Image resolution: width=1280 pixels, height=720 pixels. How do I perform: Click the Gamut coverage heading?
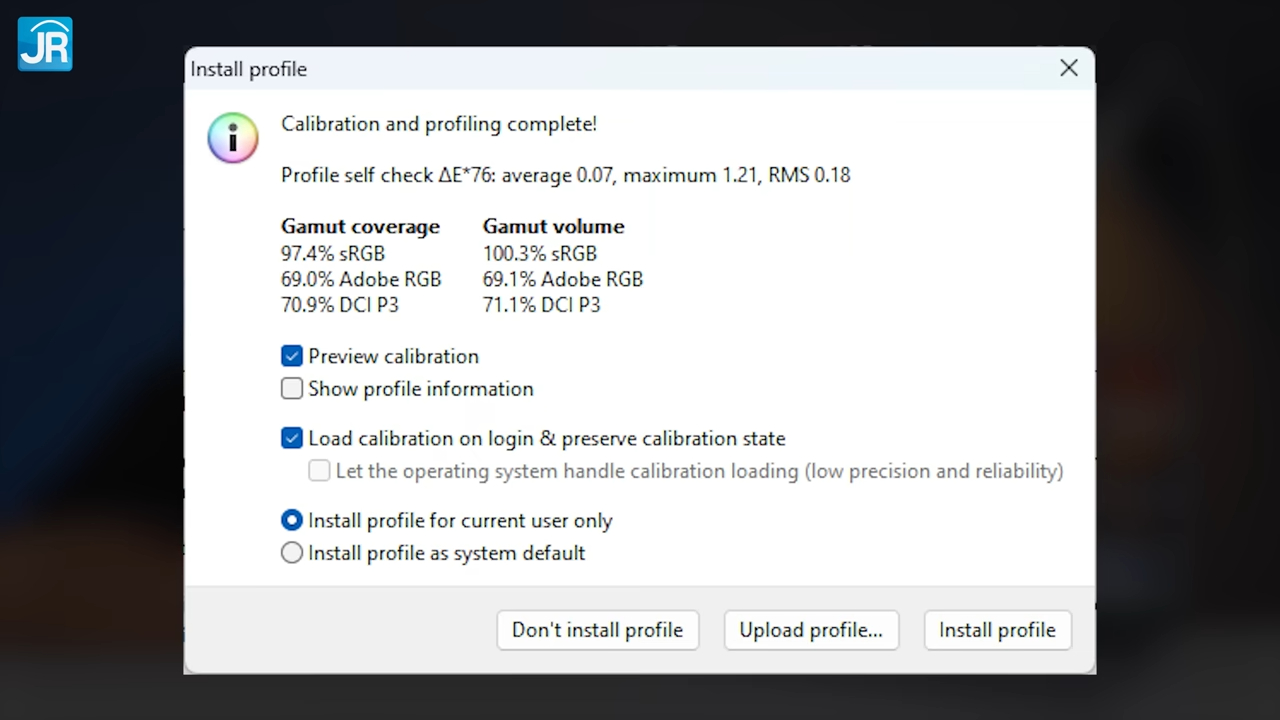tap(360, 226)
